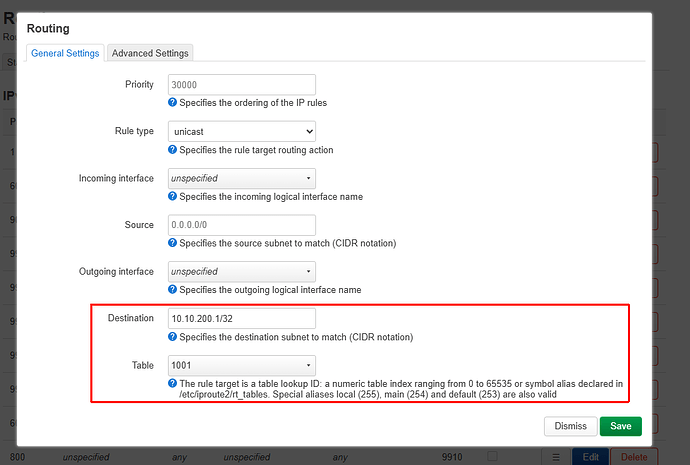690x465 pixels.
Task: Open the Rule type unicast dropdown
Action: 242,131
